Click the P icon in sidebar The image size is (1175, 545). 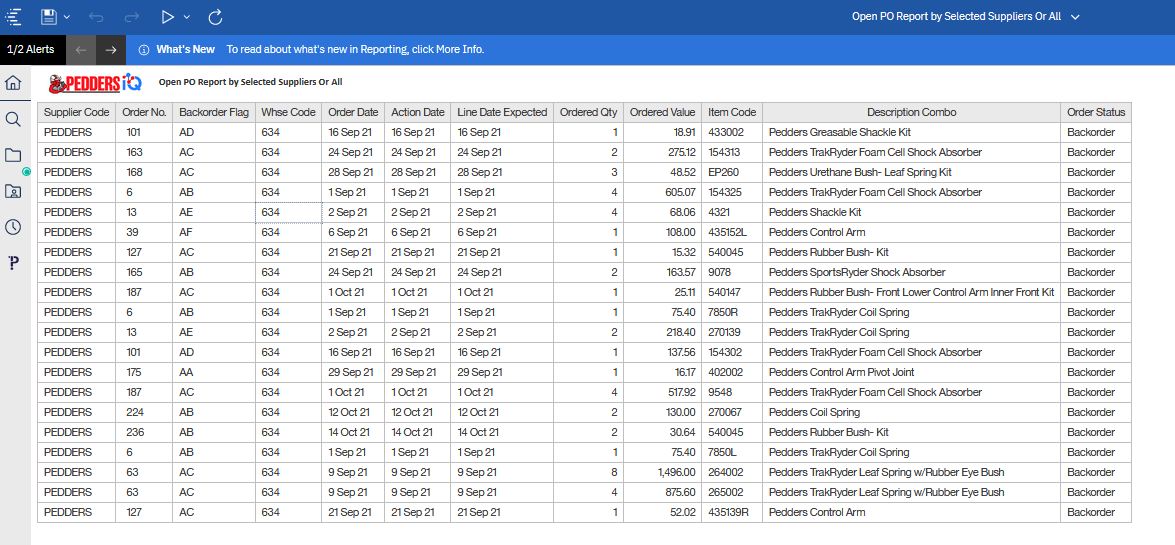13,263
